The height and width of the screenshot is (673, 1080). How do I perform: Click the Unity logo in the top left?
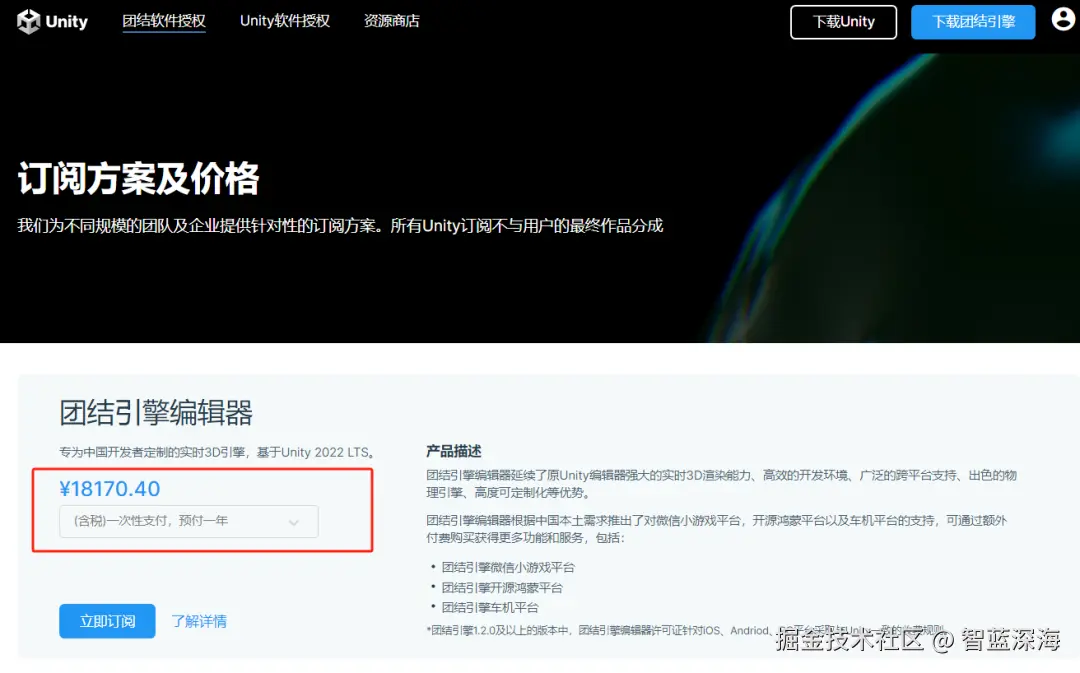(x=52, y=21)
